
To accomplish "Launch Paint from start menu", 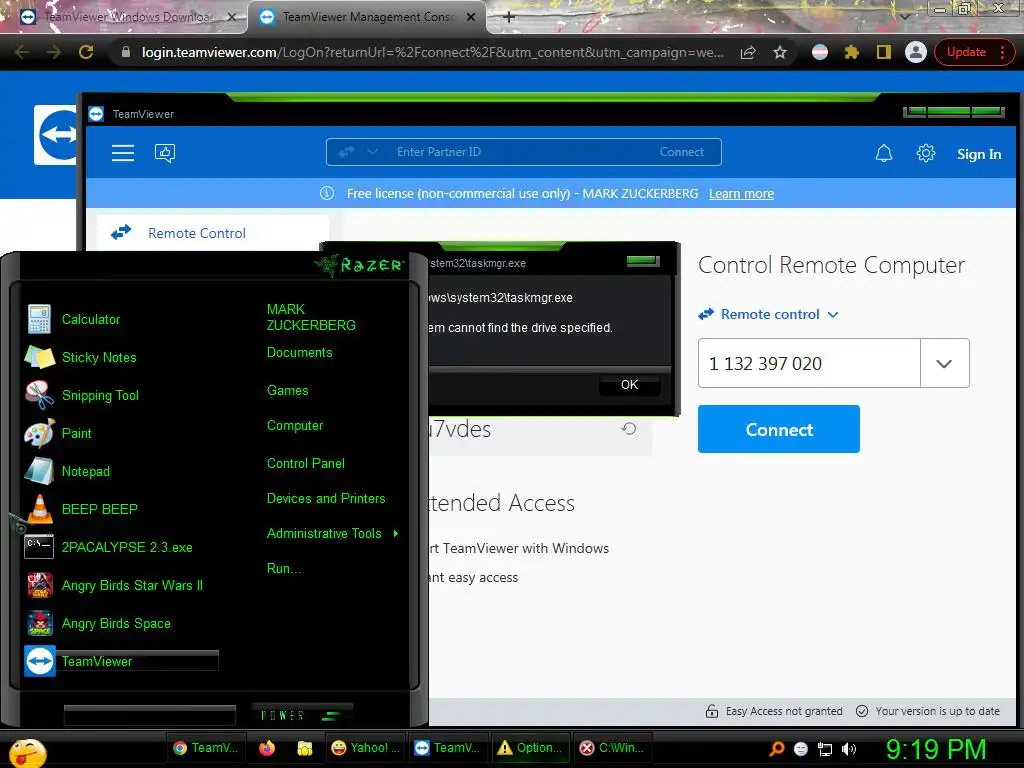I will coord(76,433).
